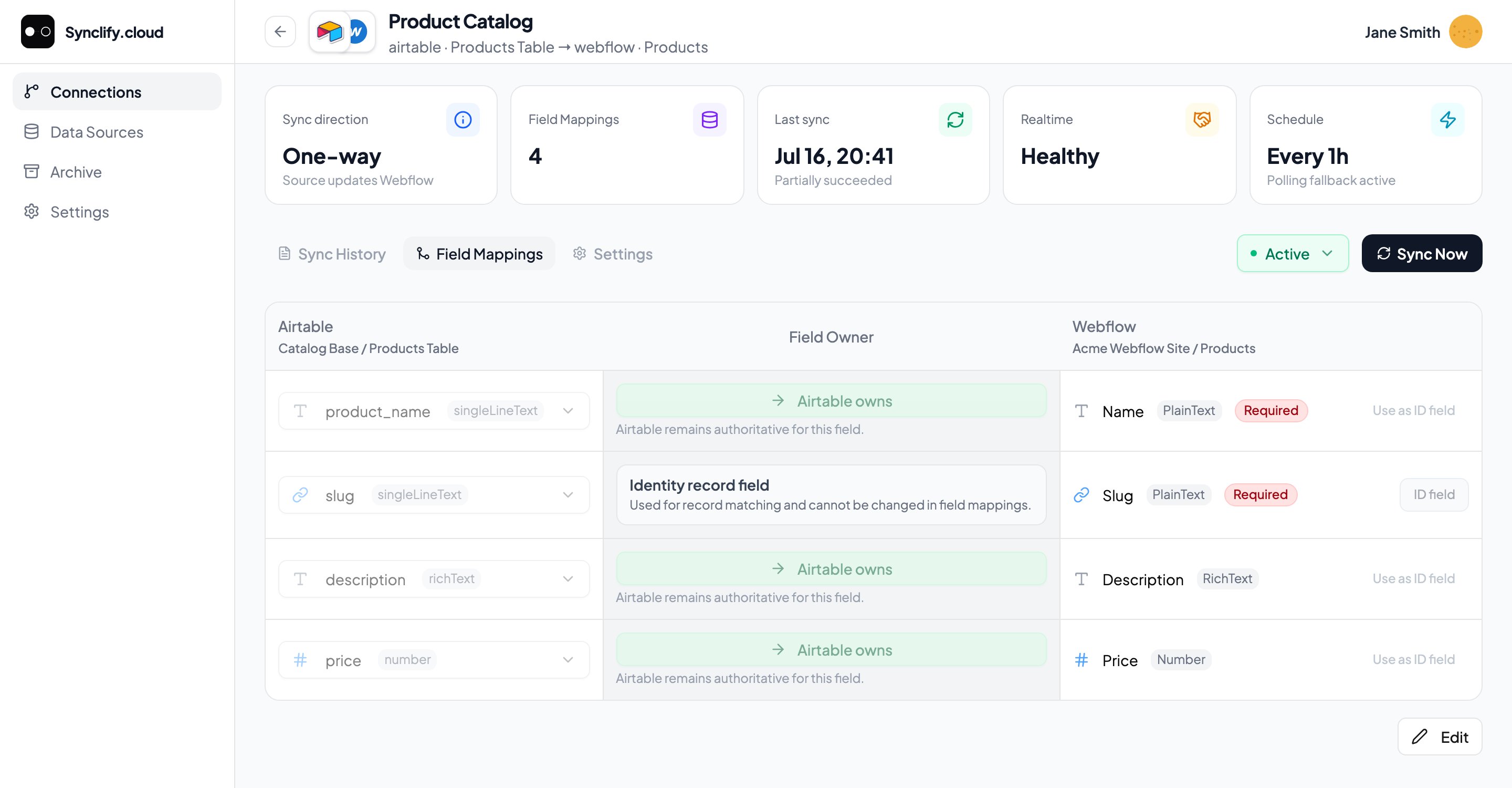Click the 'Acme Webflow Site / Products' text
Image resolution: width=1512 pixels, height=788 pixels.
tap(1163, 348)
